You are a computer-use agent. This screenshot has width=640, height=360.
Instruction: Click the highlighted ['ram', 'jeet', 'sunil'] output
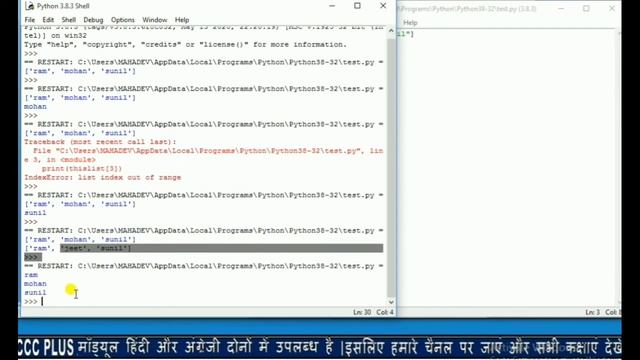[78, 248]
